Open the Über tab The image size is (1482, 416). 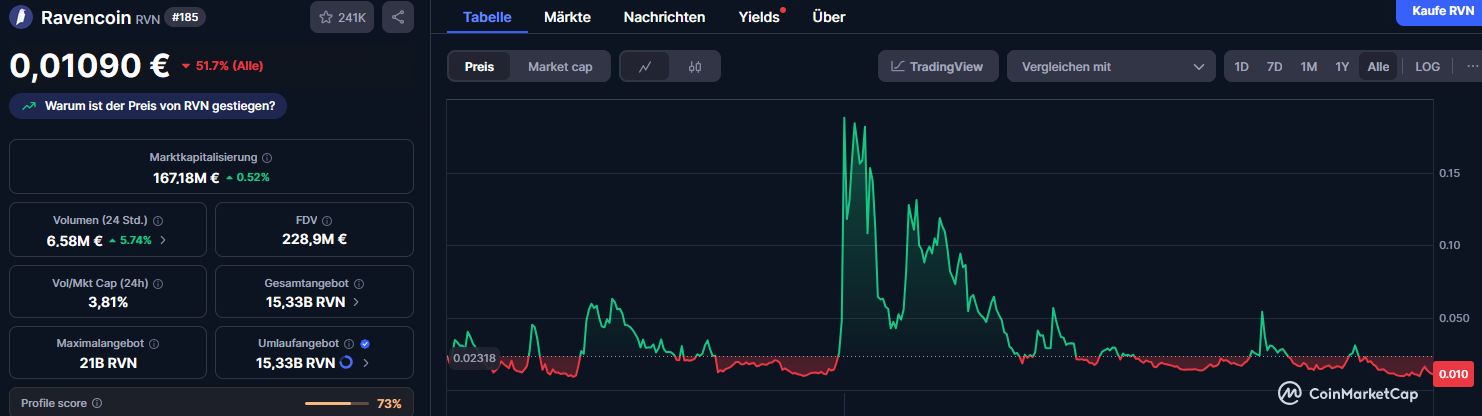tap(828, 17)
